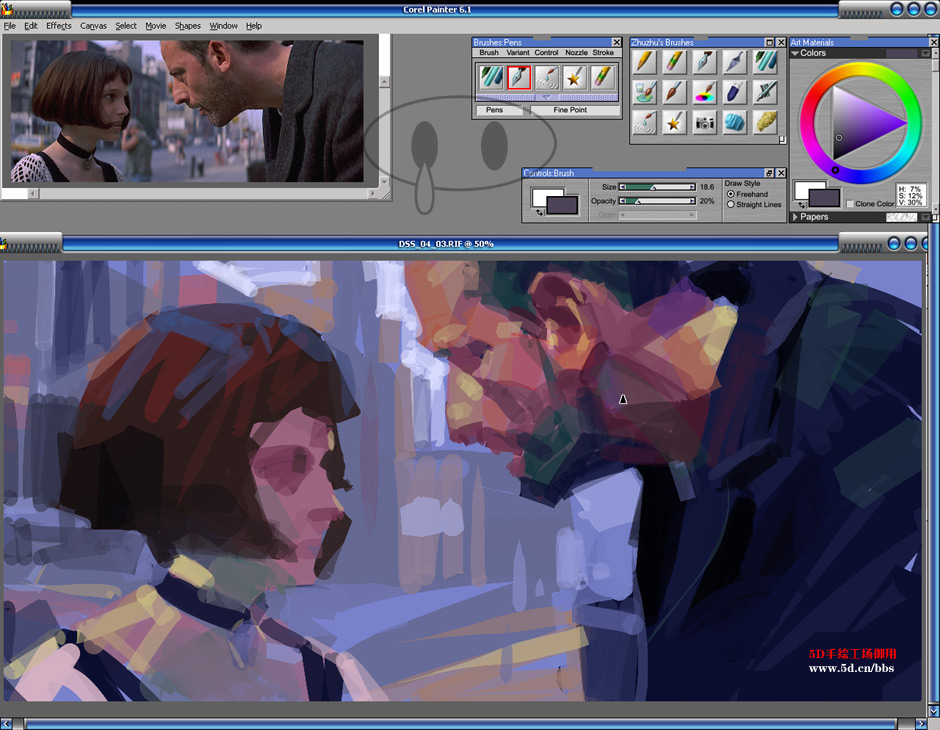Open the File menu

[10, 26]
